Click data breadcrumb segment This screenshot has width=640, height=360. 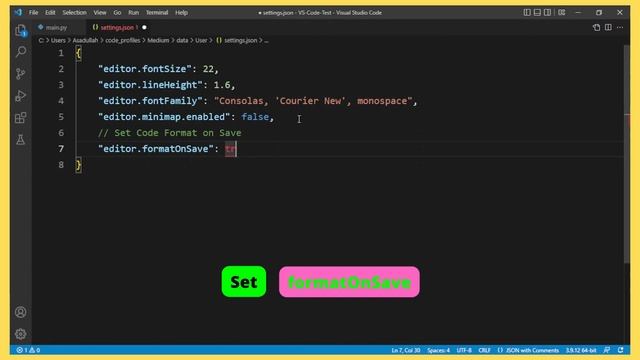(182, 40)
